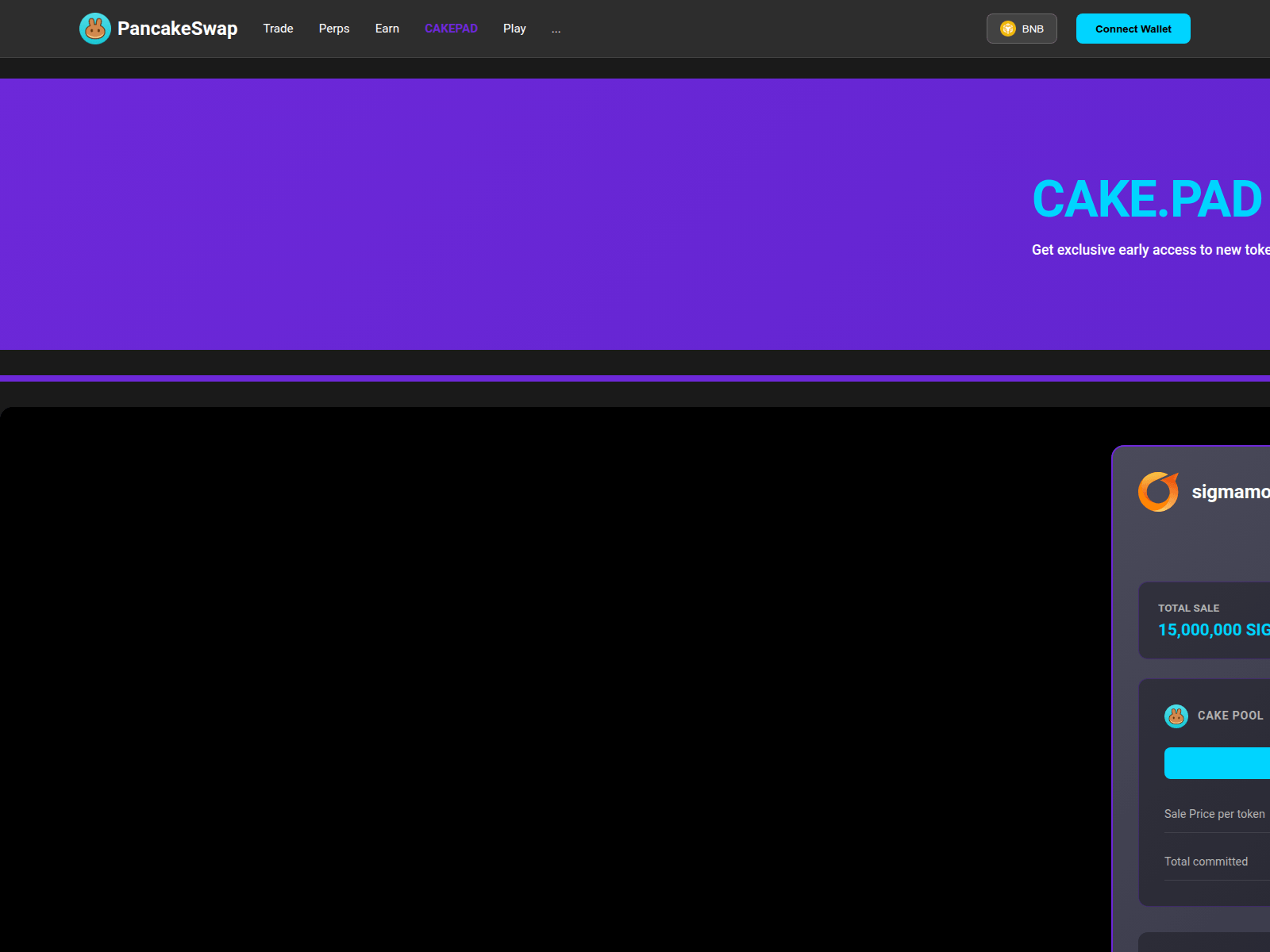Click the Connect Wallet button

1133,29
